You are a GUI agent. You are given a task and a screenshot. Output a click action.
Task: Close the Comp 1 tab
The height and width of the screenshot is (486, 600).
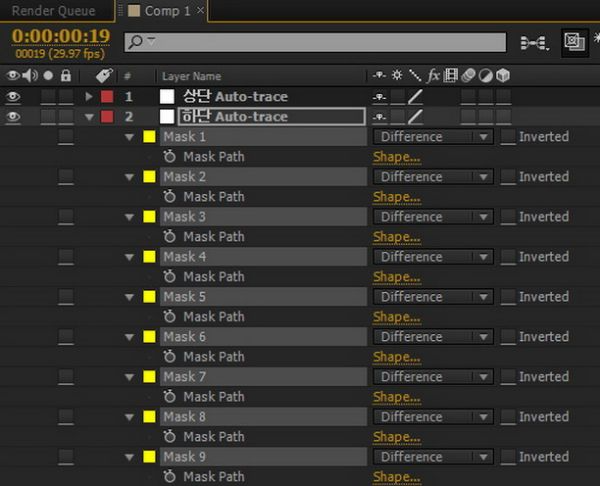[200, 10]
